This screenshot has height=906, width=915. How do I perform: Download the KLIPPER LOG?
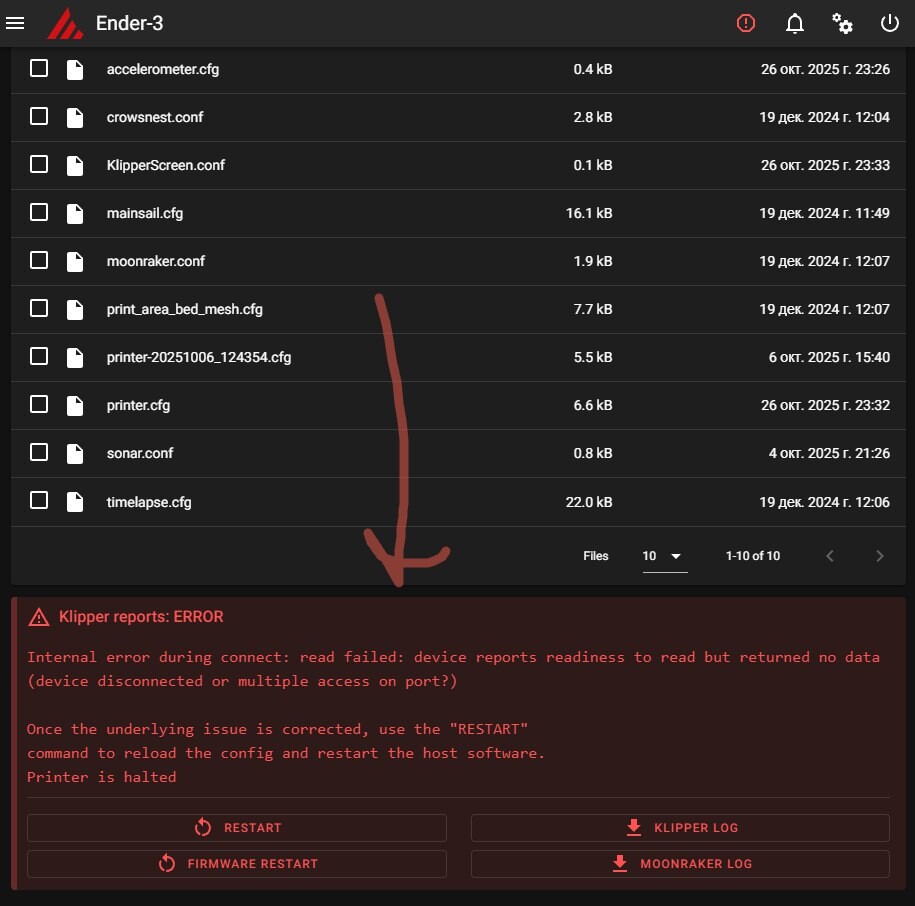[x=680, y=828]
